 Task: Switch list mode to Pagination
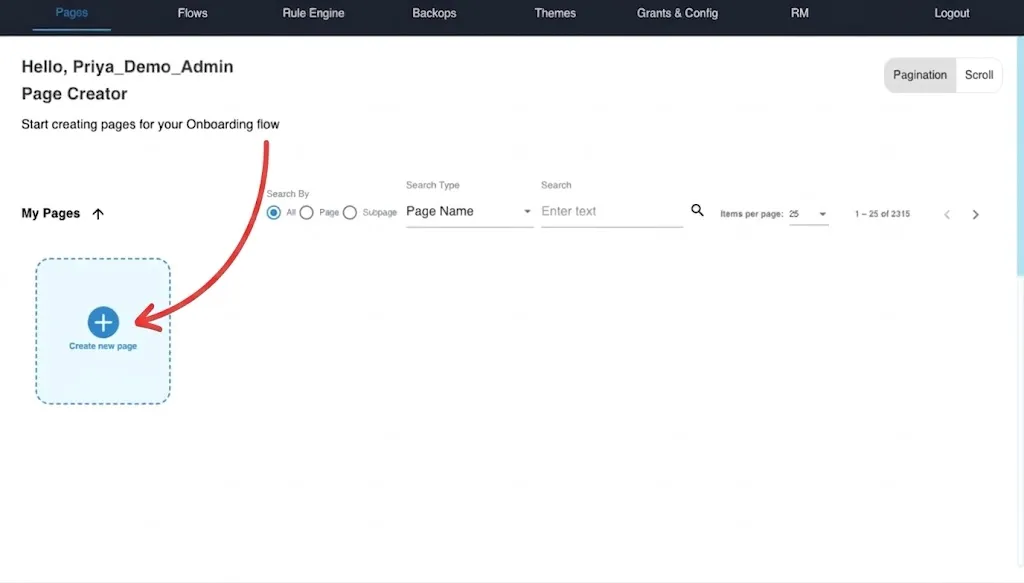pos(920,75)
